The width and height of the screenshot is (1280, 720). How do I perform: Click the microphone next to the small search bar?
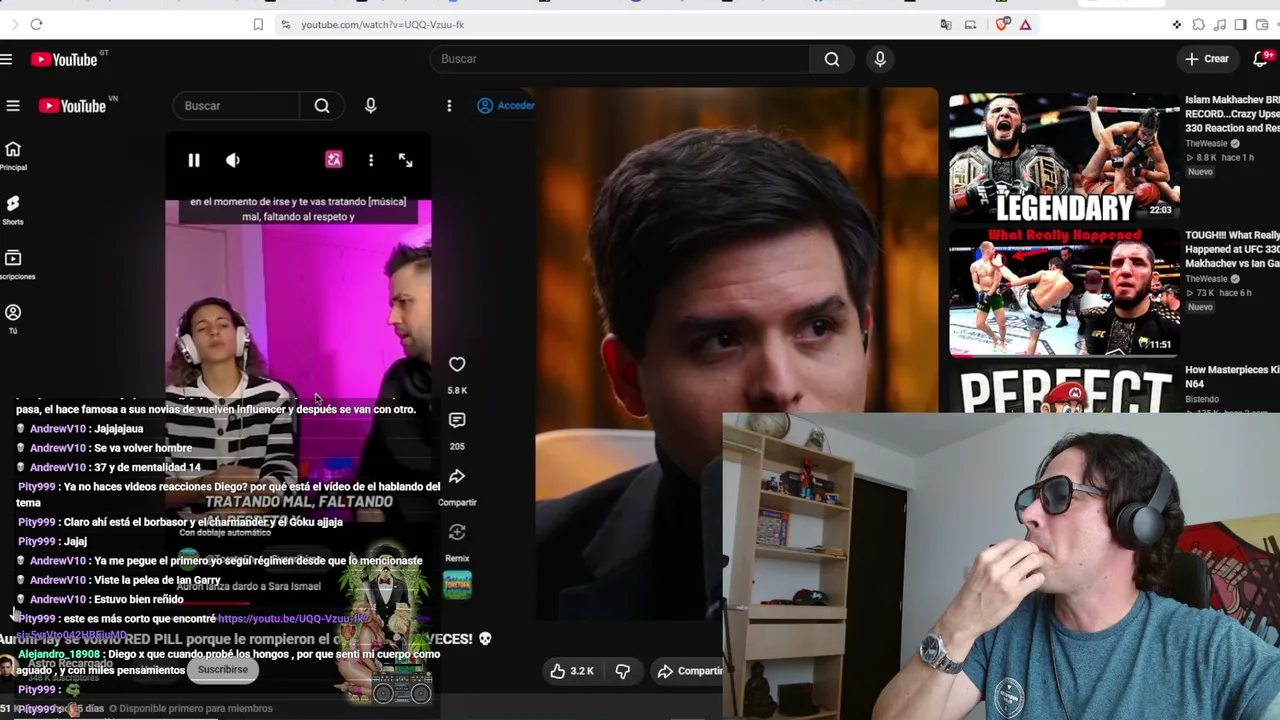click(371, 105)
